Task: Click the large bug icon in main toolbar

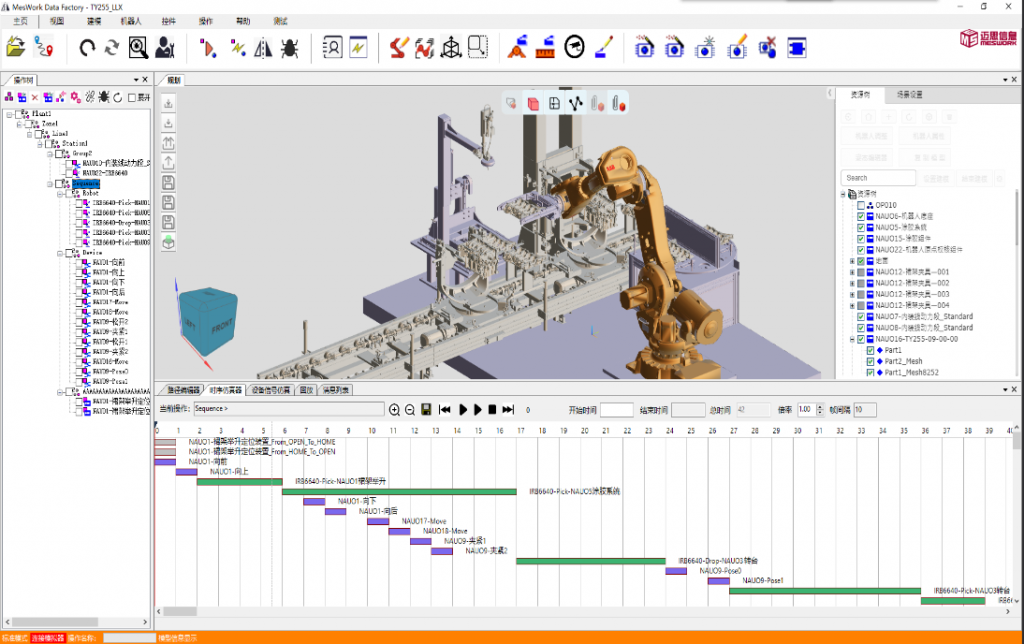Action: (289, 48)
